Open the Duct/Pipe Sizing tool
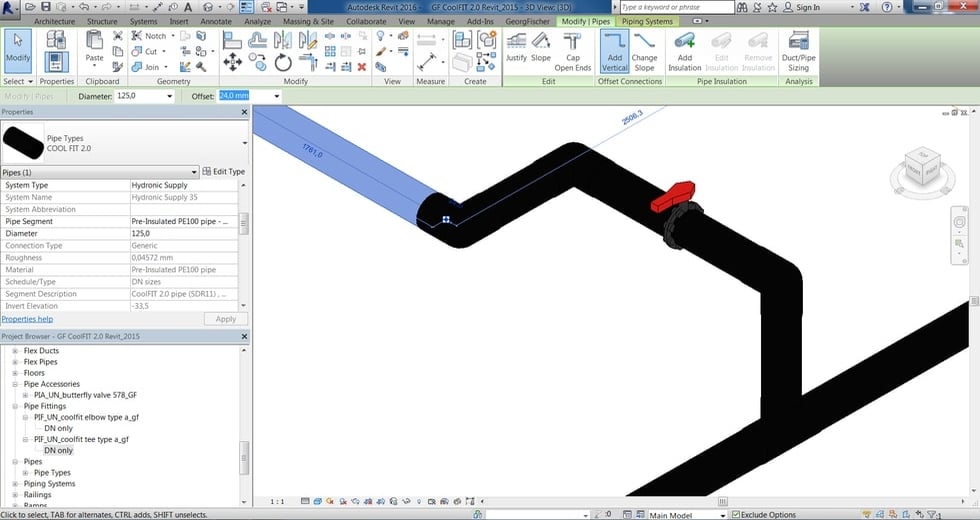Screen dimensions: 980x520 (x=798, y=51)
